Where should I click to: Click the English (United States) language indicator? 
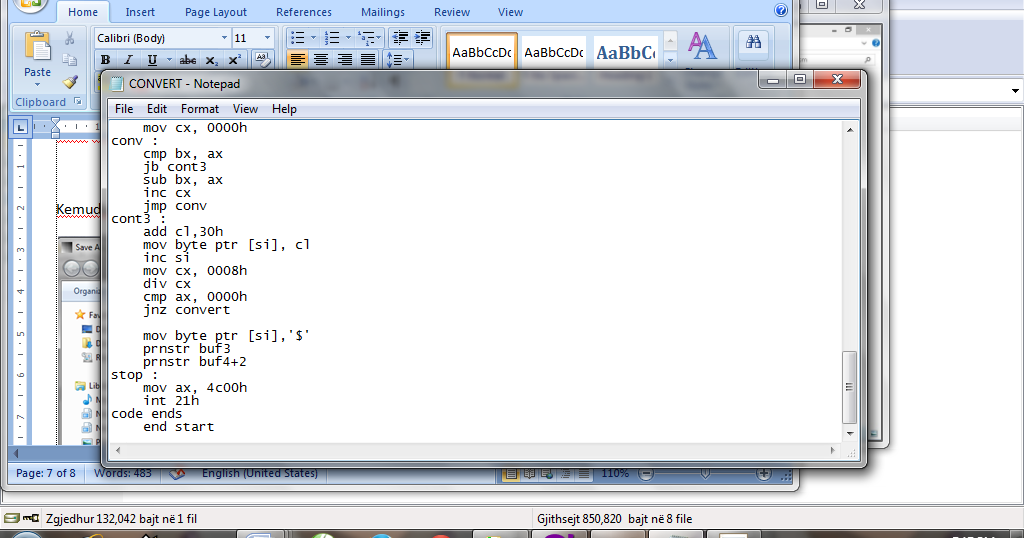pyautogui.click(x=260, y=473)
